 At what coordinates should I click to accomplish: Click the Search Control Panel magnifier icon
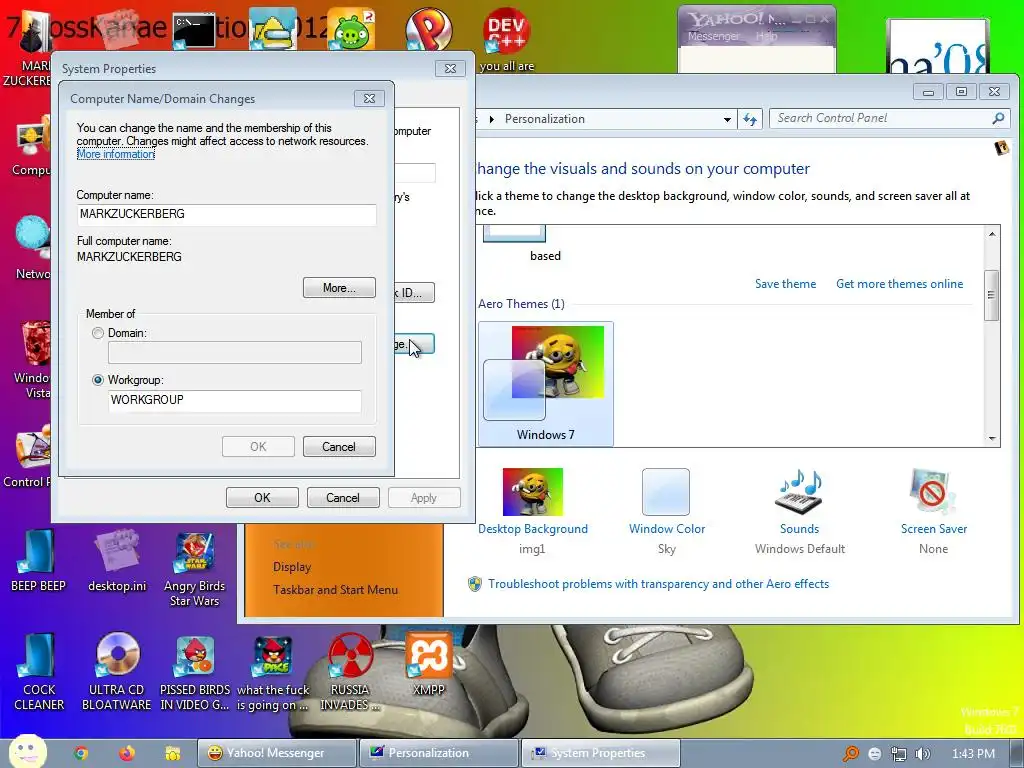click(x=998, y=118)
